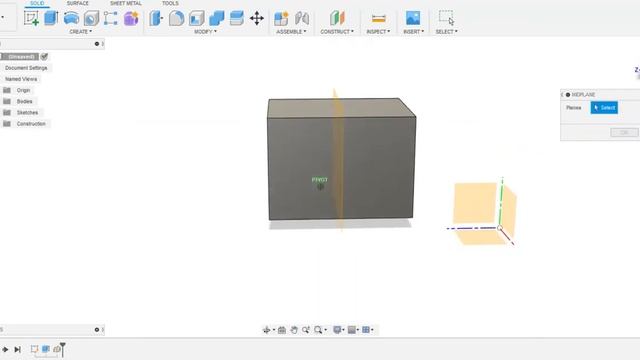Click the Joint tool icon
Screen dimensions: 640x360
click(x=302, y=18)
